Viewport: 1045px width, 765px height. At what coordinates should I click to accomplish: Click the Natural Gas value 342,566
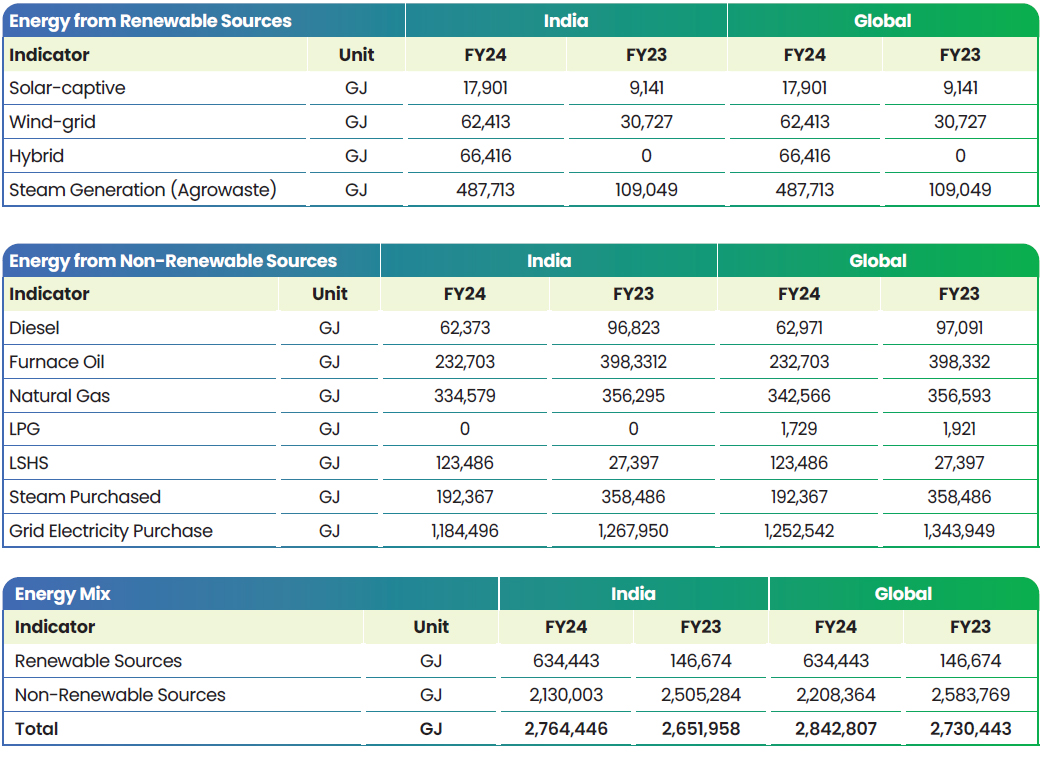click(x=799, y=396)
